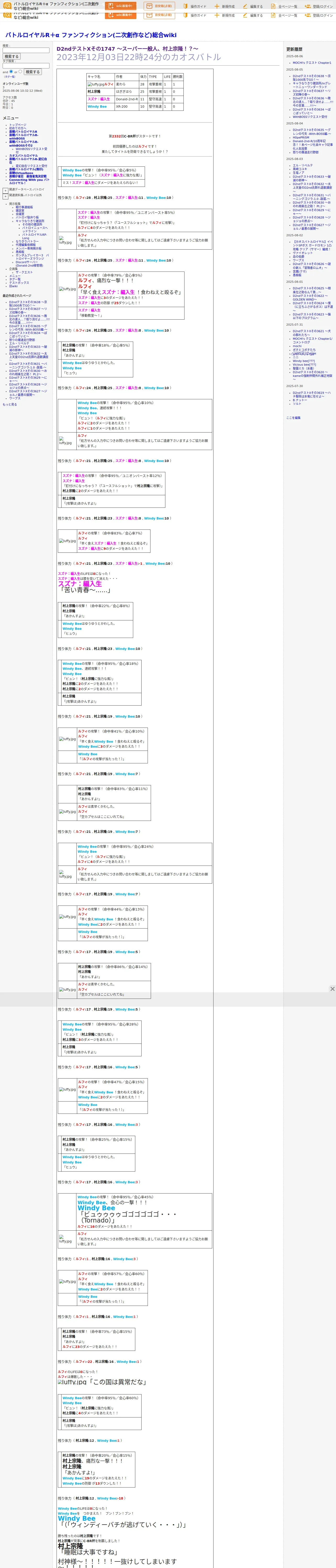Click the 2023年12月03日 subtitle heading
The width and height of the screenshot is (336, 1568).
point(139,57)
